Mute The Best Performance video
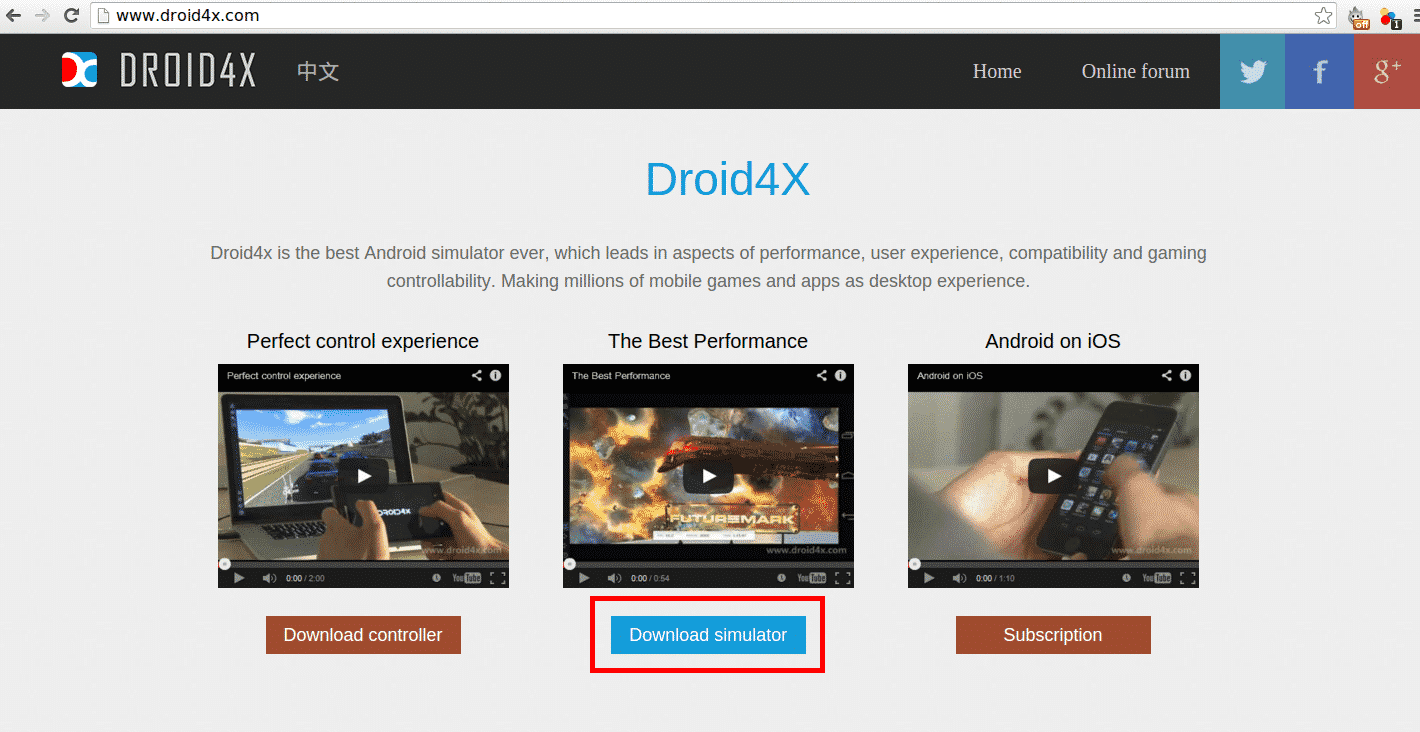Screen dimensions: 1420x732 [x=614, y=578]
